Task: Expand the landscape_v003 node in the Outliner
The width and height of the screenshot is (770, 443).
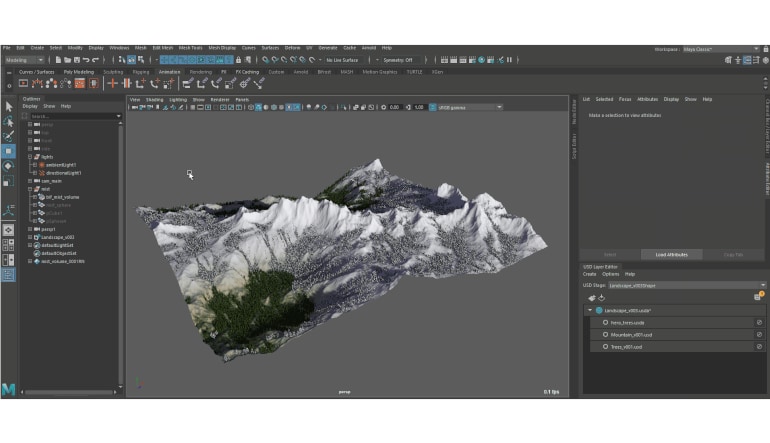Action: (x=30, y=237)
